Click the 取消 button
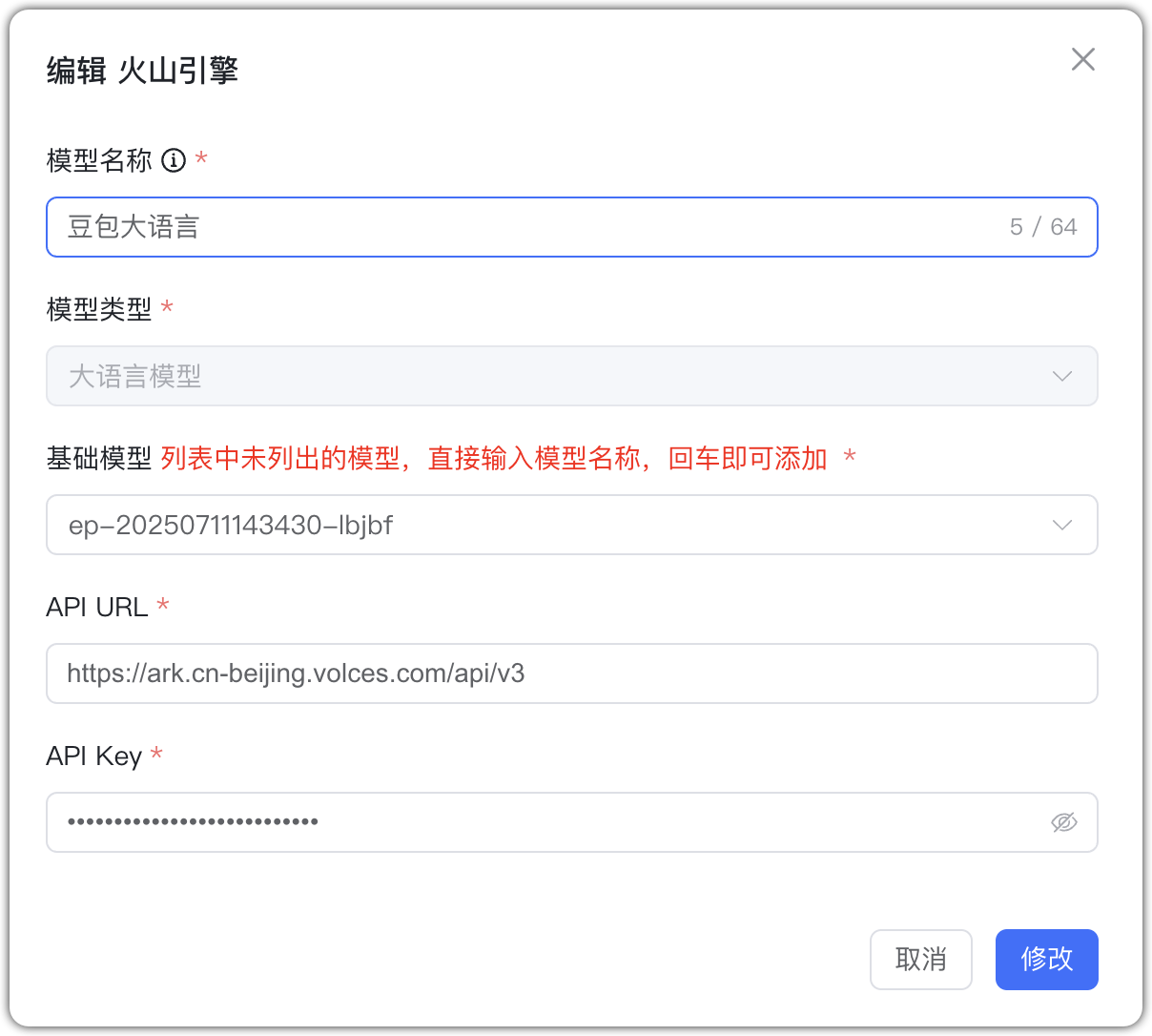This screenshot has height=1036, width=1152. 921,960
